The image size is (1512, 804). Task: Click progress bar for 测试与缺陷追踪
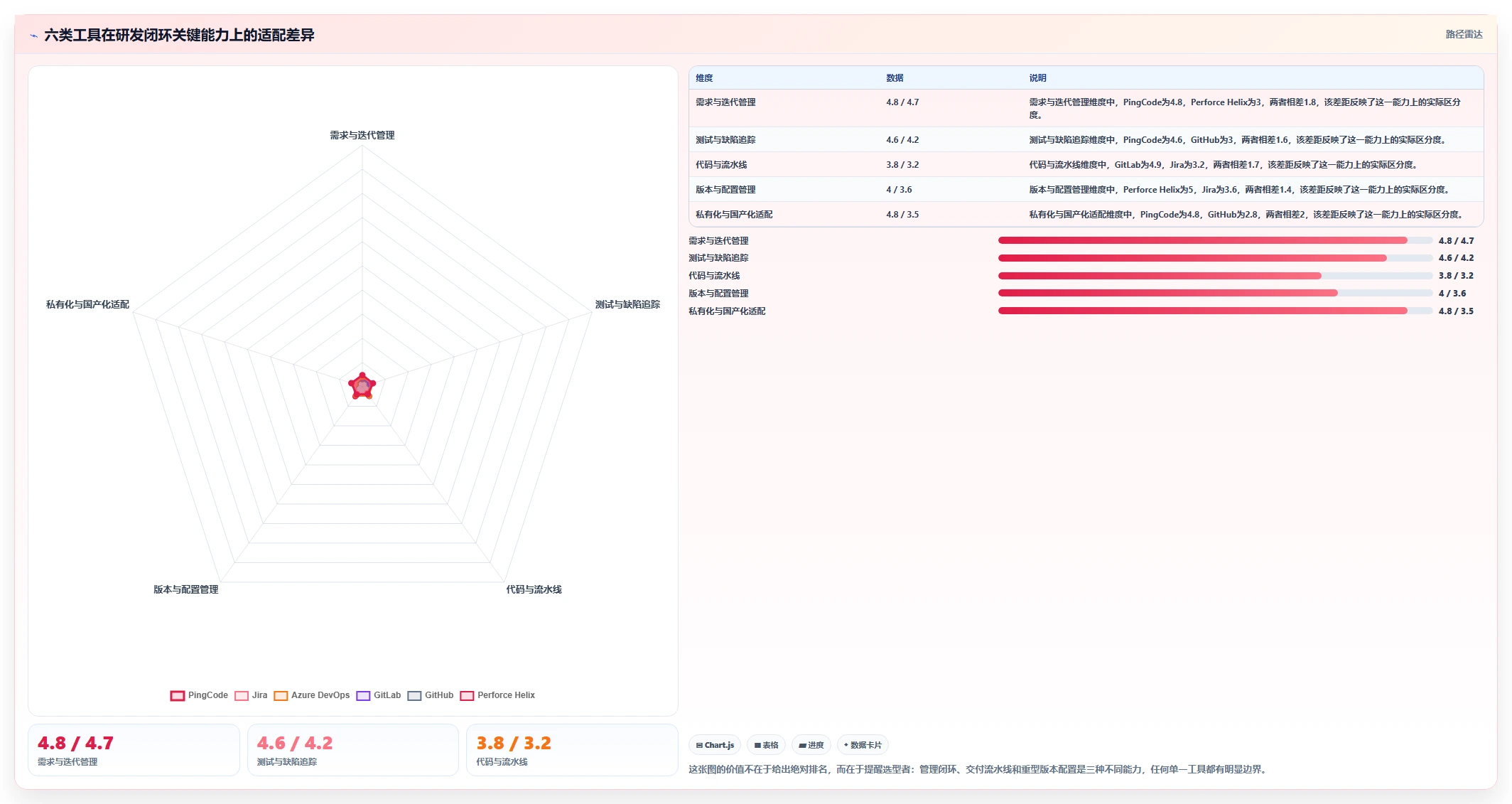1215,258
